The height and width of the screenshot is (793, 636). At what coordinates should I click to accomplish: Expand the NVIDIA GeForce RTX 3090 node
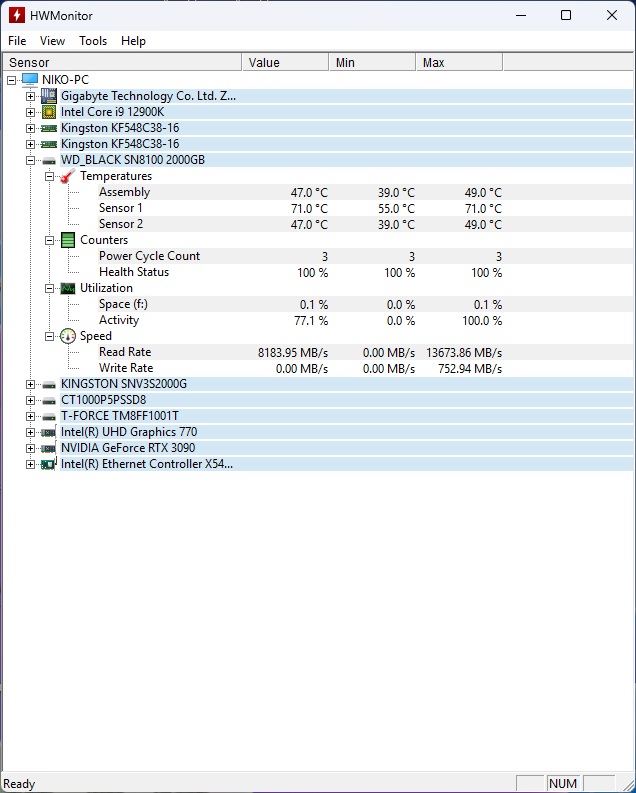(30, 448)
